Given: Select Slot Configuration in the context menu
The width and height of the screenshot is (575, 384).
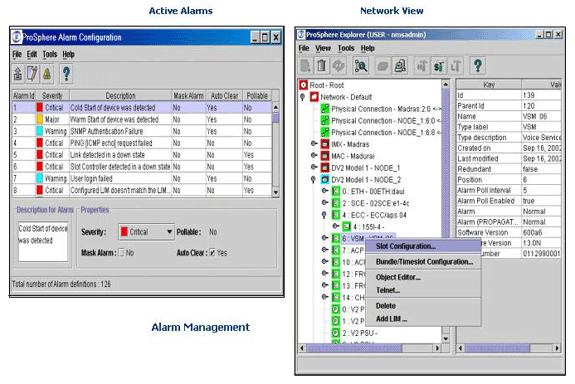Looking at the screenshot, I should (406, 246).
